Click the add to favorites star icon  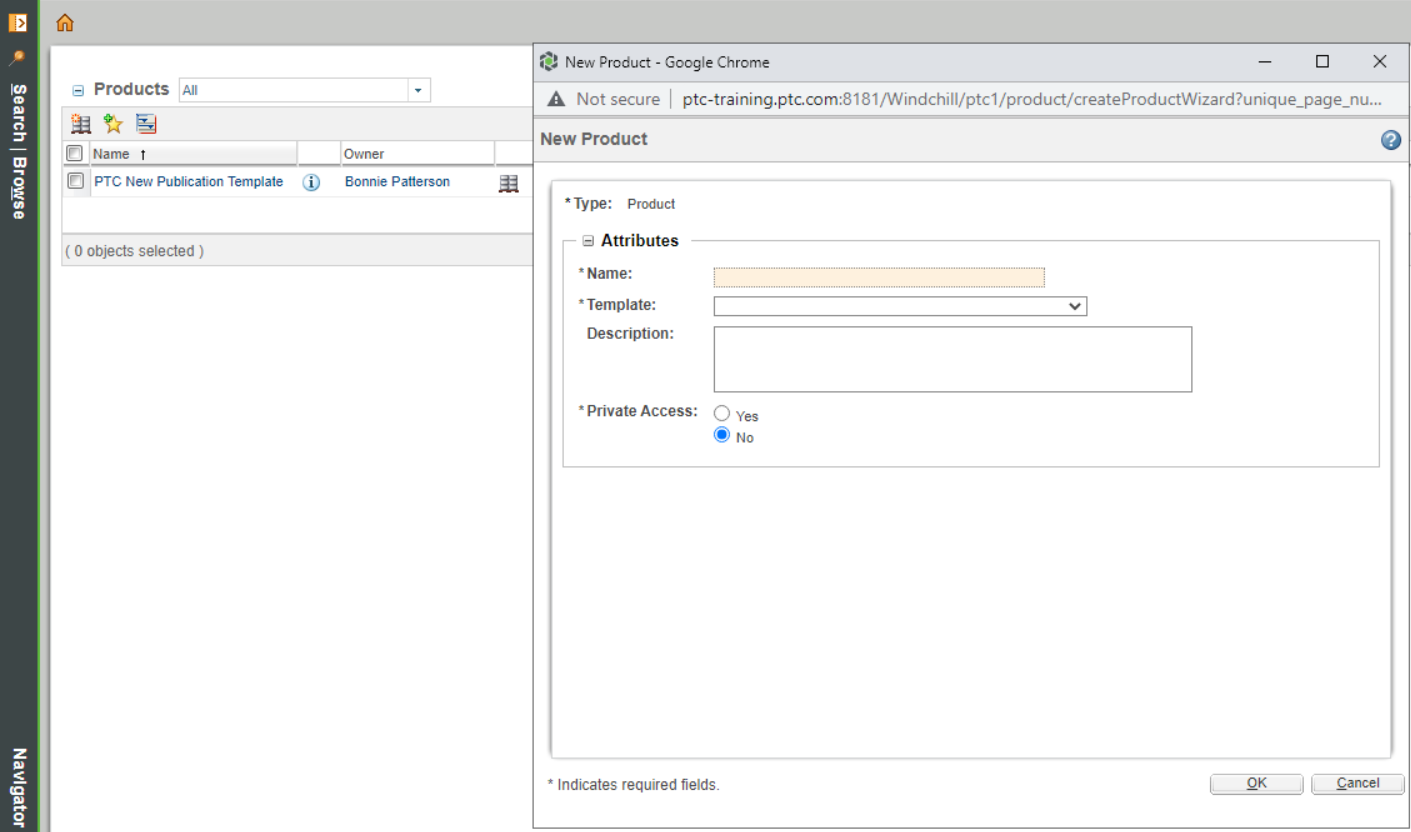click(x=112, y=123)
